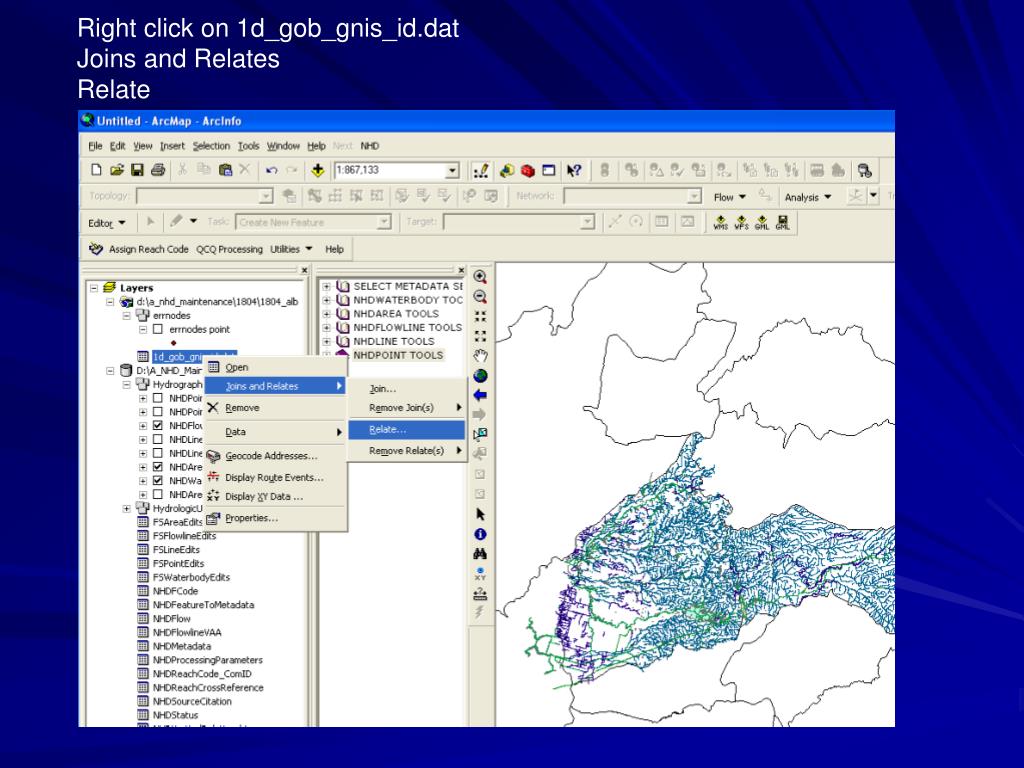Expand SELECT METADATA toolbox

[326, 287]
